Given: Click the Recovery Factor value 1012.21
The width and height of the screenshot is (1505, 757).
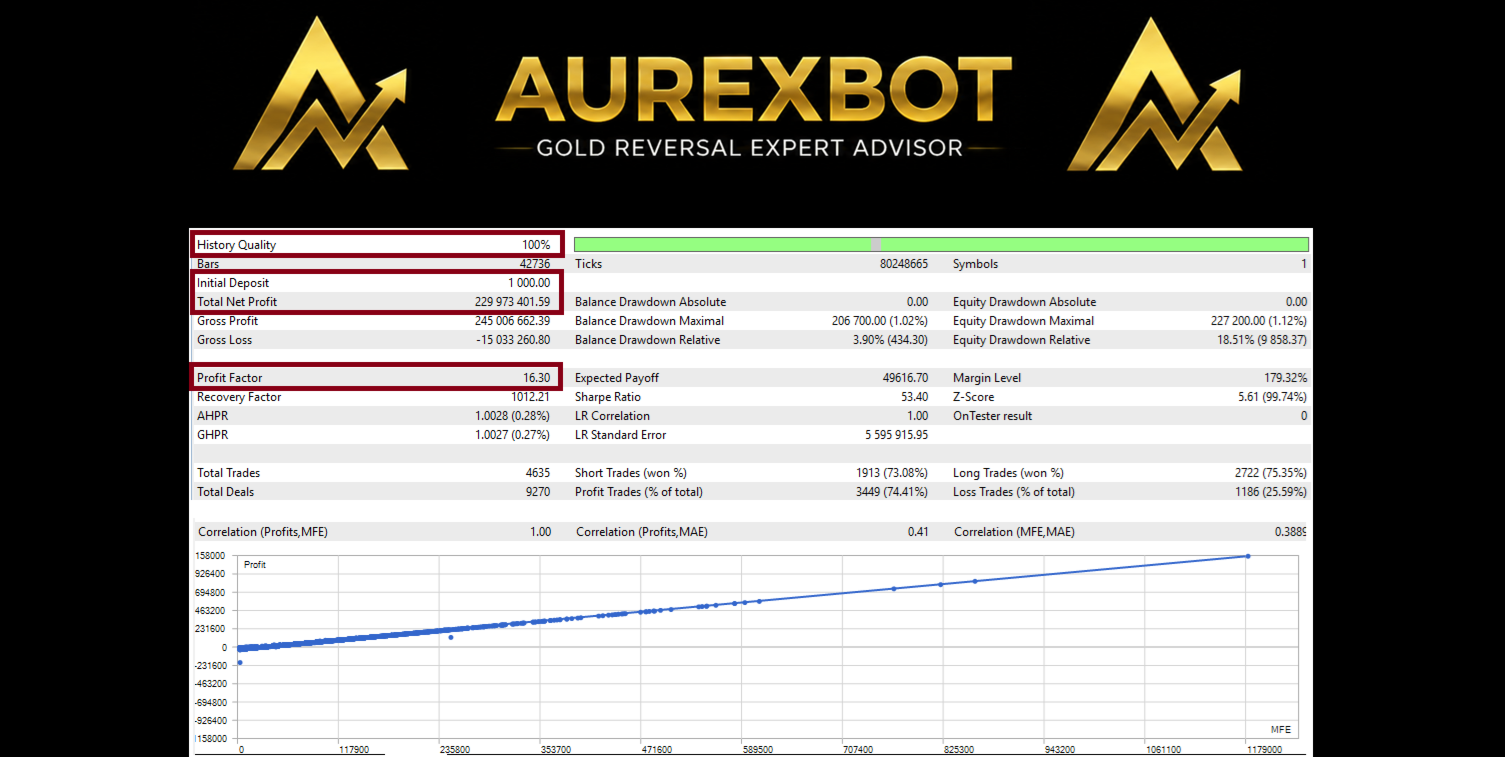Looking at the screenshot, I should click(x=531, y=397).
